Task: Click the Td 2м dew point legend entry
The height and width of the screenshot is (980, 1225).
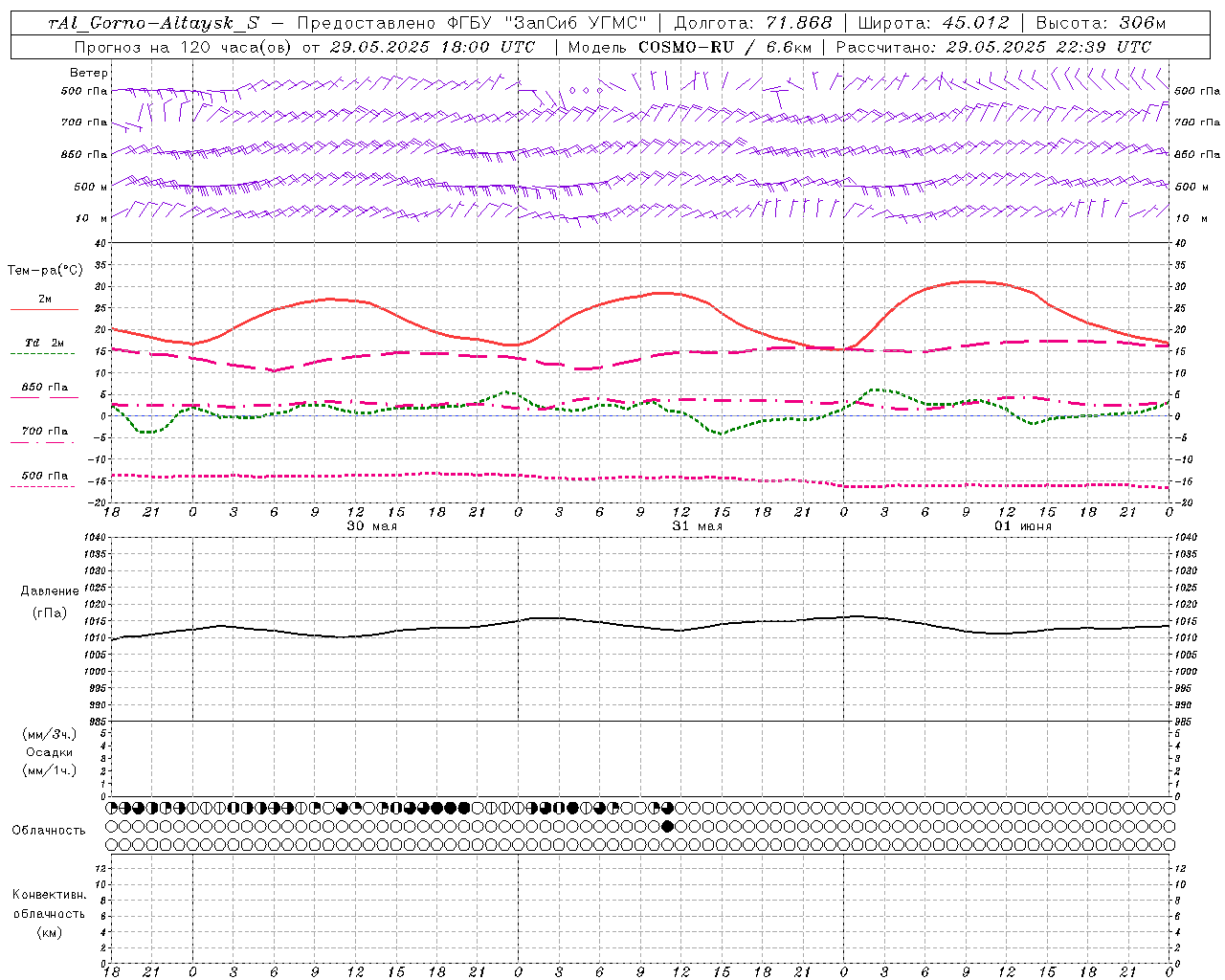Action: pos(44,343)
